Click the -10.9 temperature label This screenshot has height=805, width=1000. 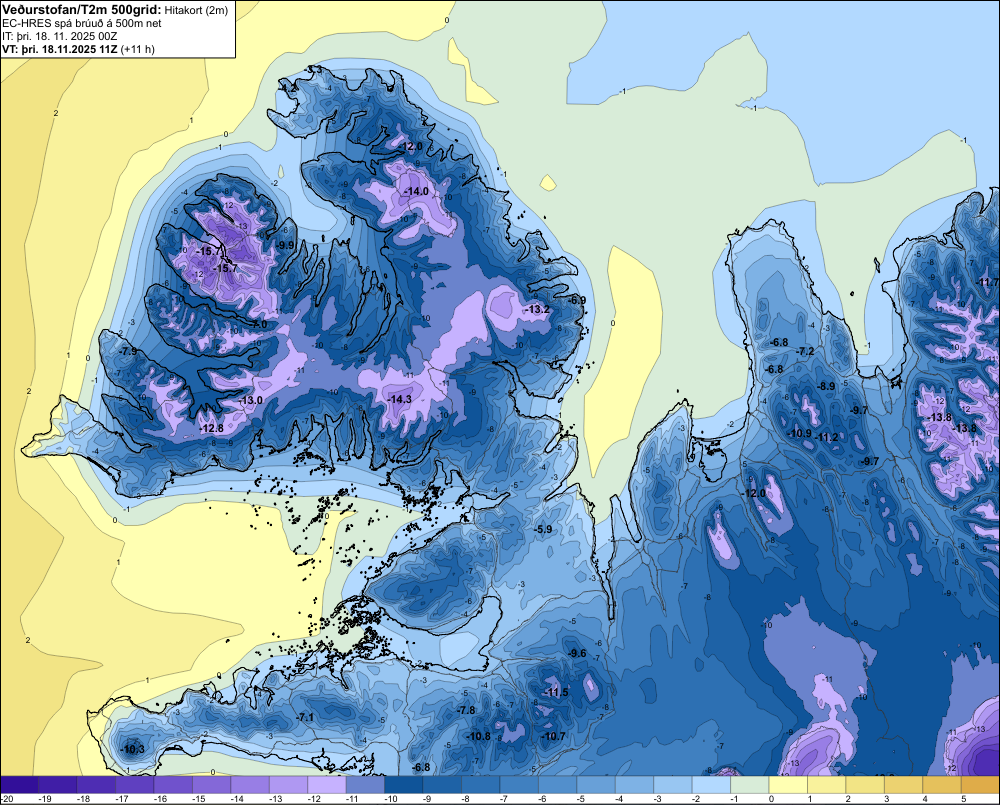(799, 433)
